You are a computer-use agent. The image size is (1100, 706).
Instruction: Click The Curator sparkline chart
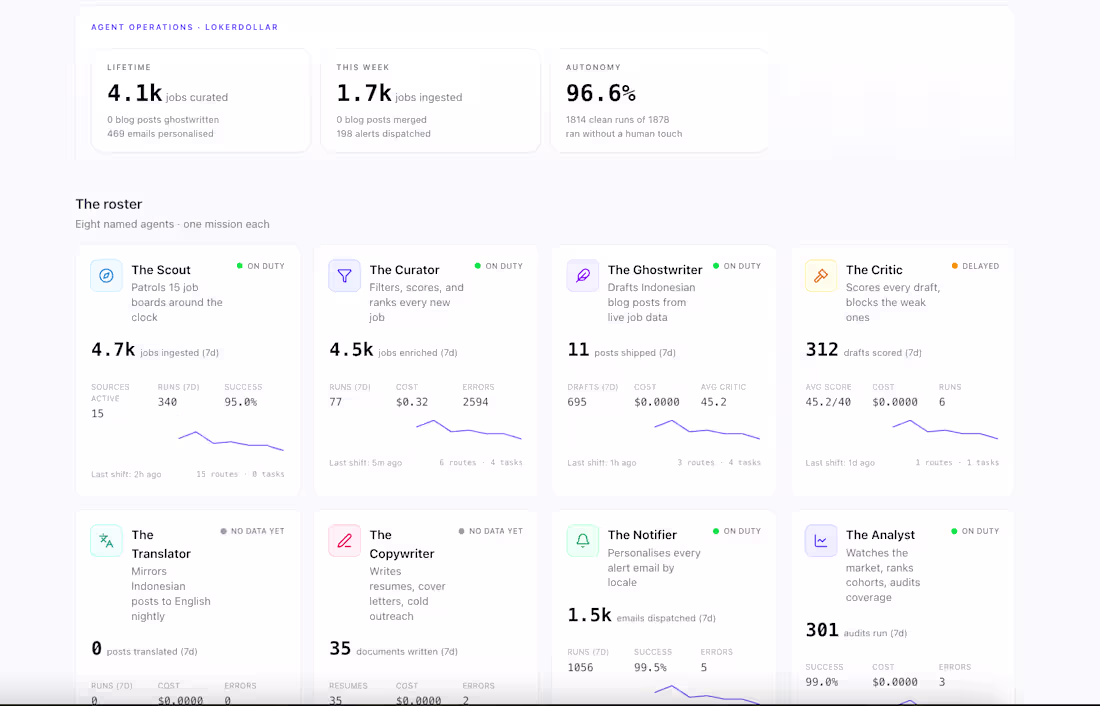(469, 429)
